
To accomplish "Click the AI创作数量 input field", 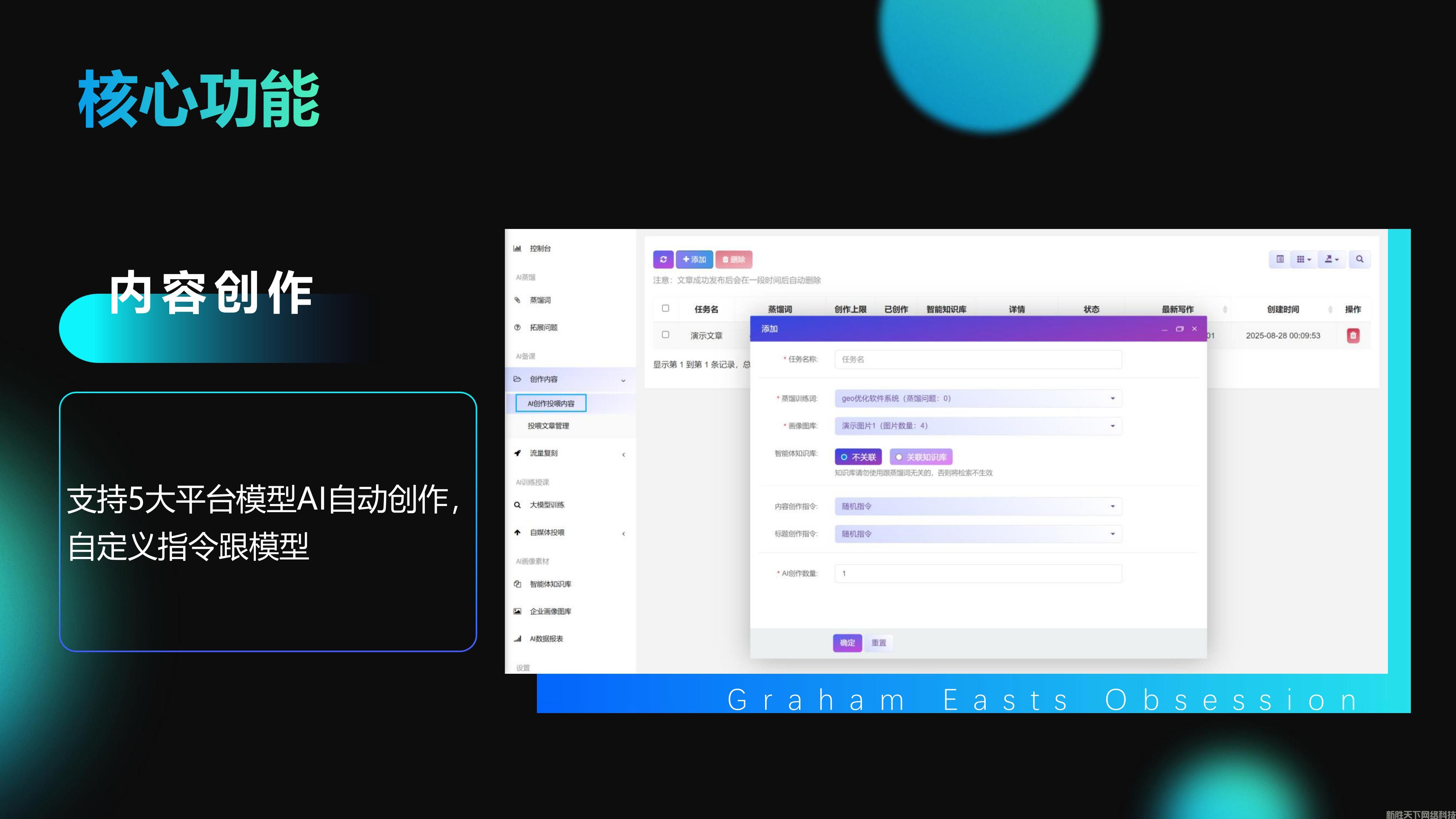I will click(978, 574).
